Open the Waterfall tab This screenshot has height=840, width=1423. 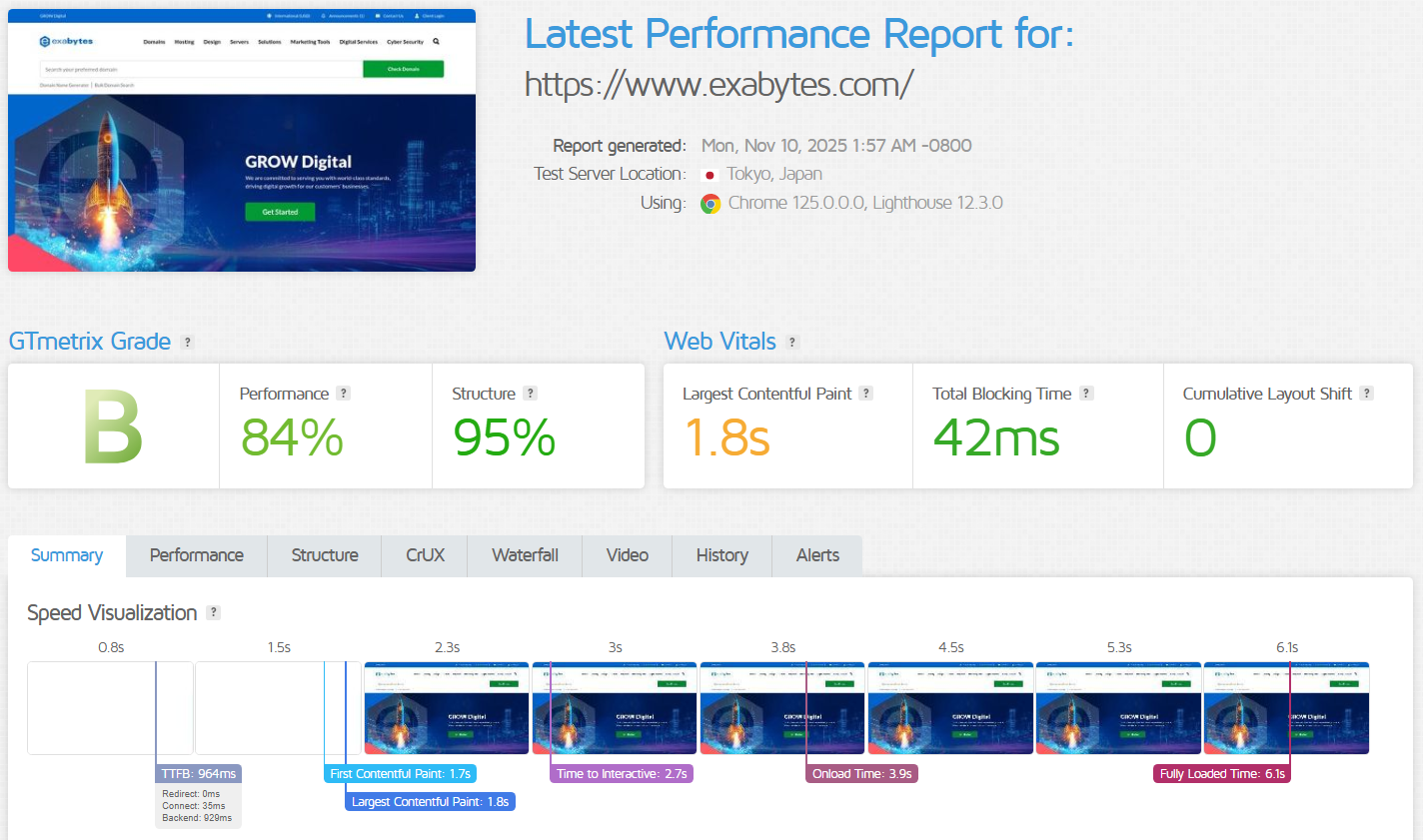tap(525, 555)
